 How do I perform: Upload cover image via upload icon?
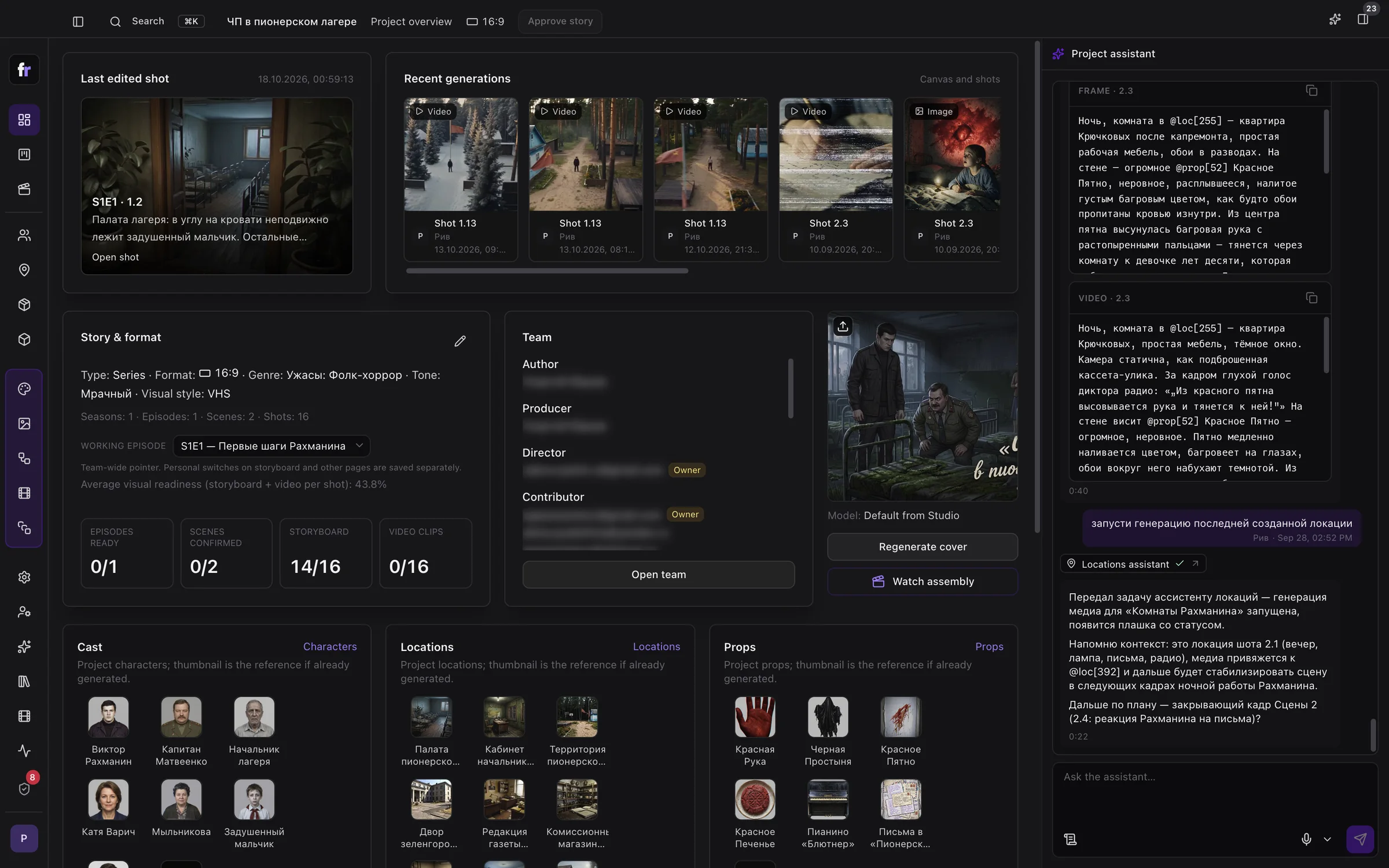coord(843,326)
